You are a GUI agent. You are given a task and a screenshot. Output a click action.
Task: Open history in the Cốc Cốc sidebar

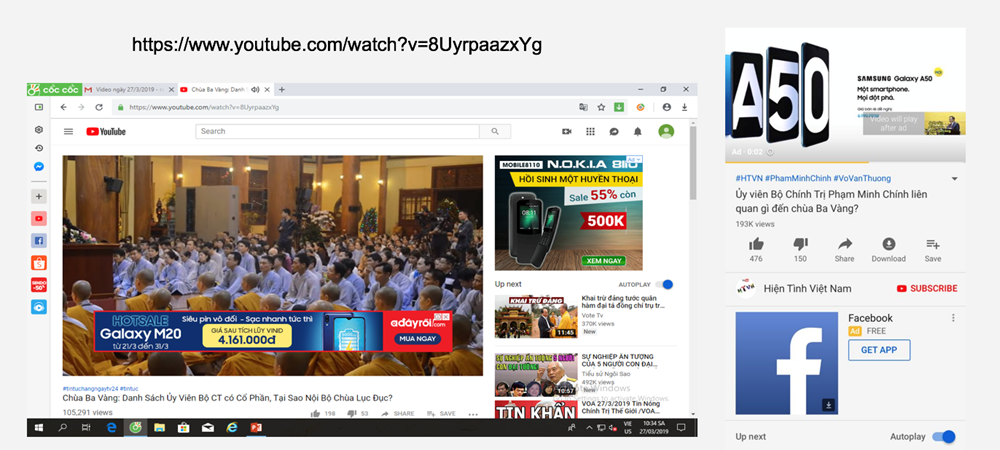(39, 148)
